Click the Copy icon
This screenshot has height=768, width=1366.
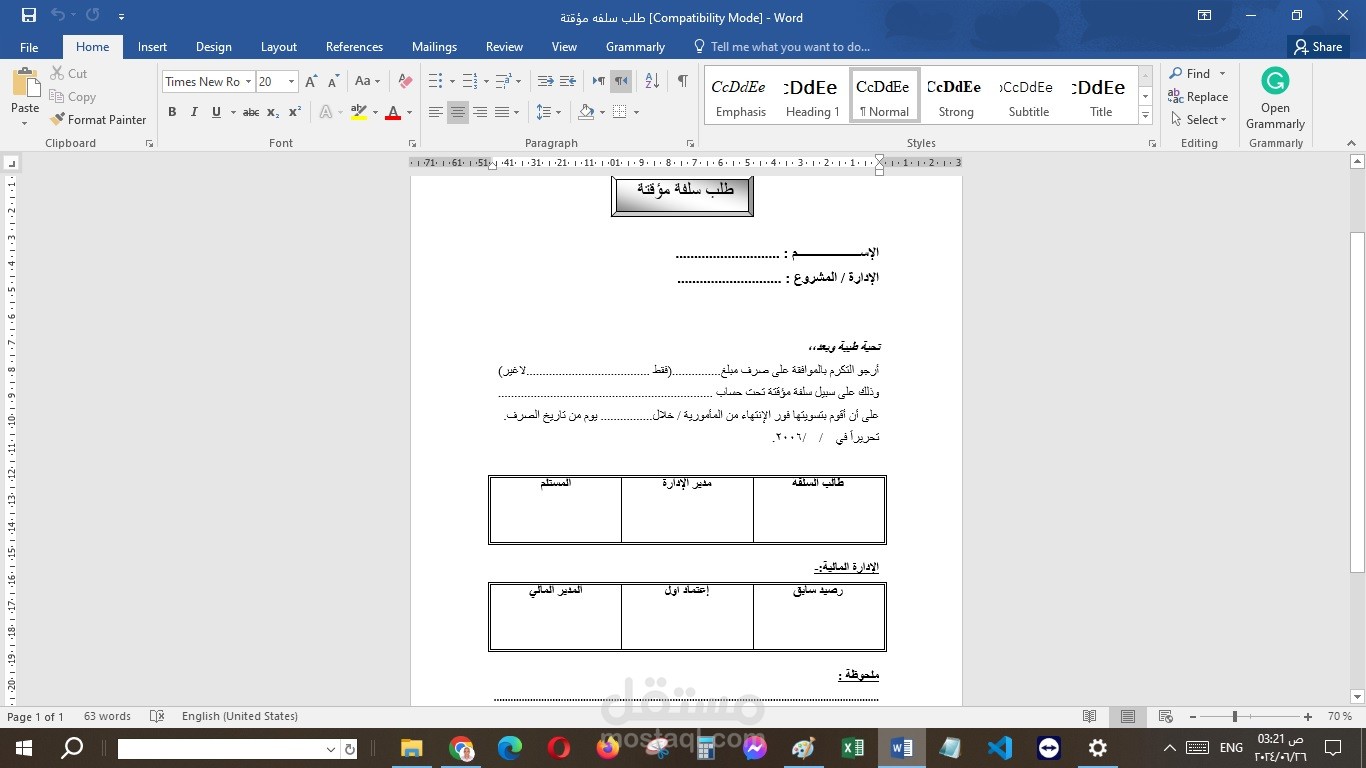click(57, 97)
